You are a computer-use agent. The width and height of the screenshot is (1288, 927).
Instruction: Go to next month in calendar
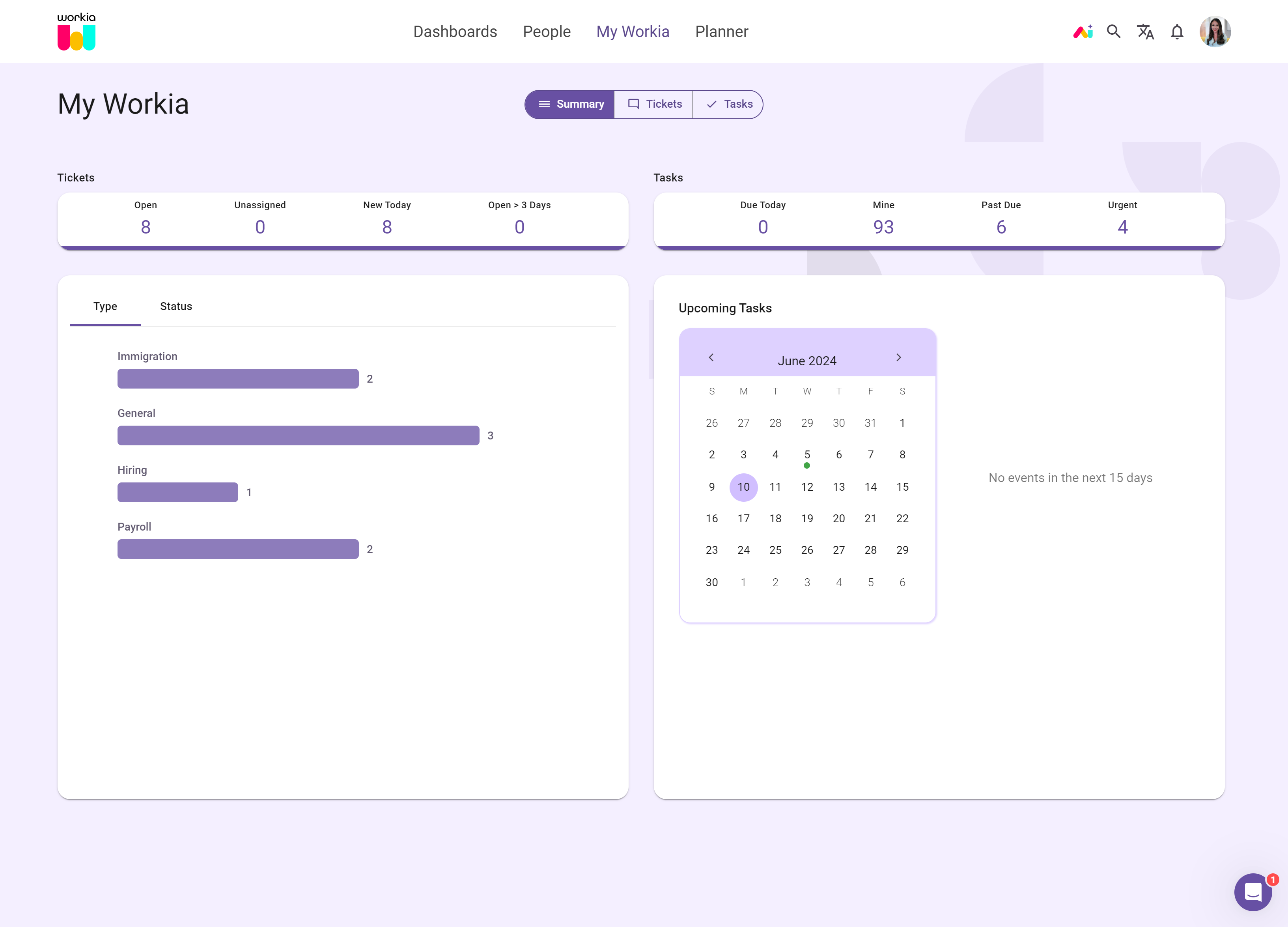point(898,357)
